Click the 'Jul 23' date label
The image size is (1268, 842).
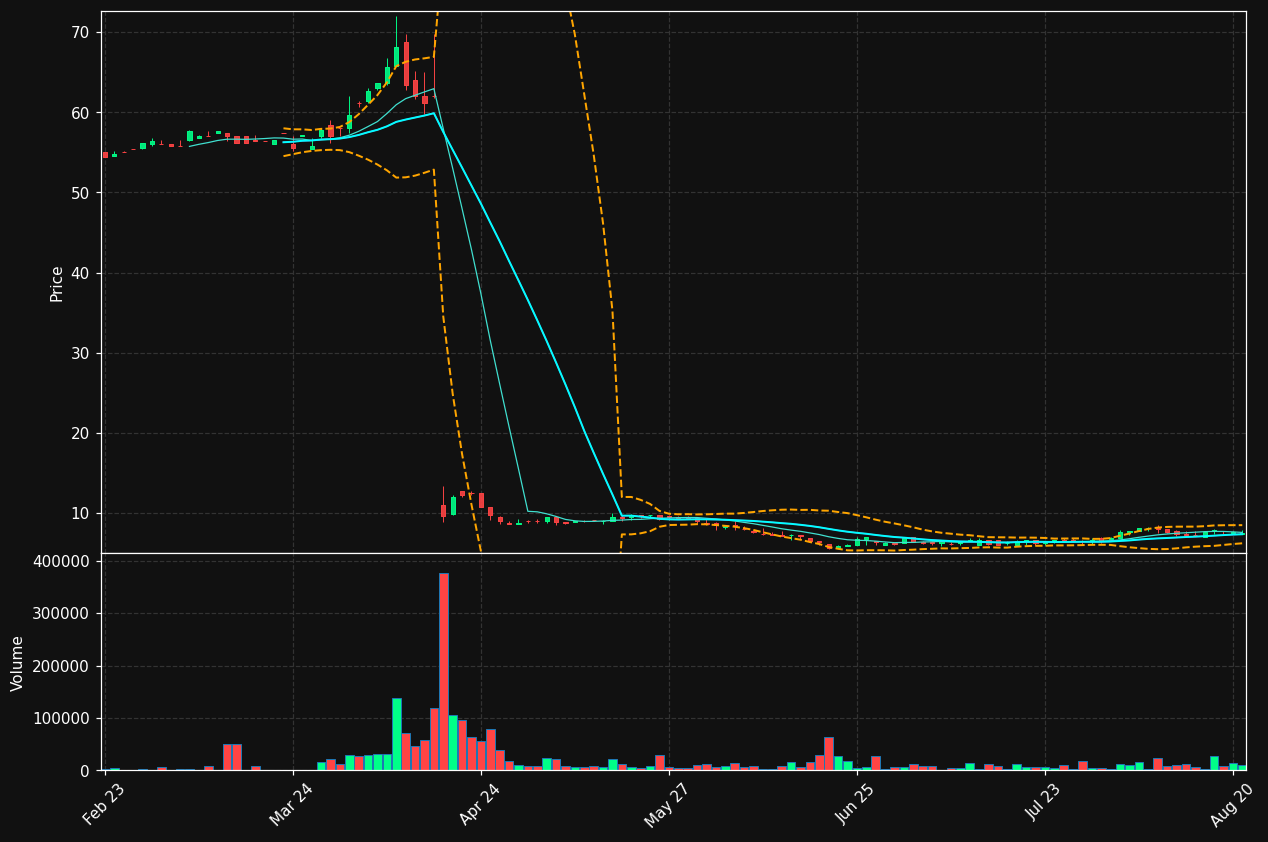point(1045,804)
